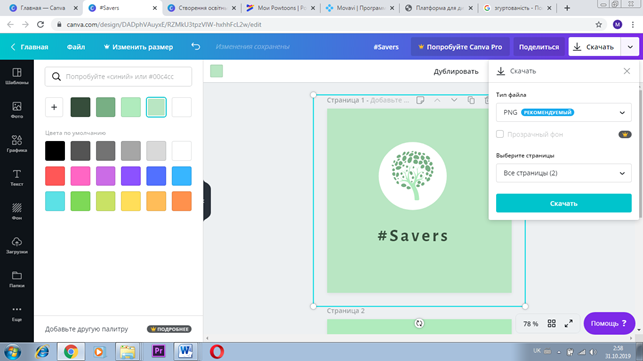The width and height of the screenshot is (643, 361).
Task: Select the red default color swatch
Action: pos(55,176)
